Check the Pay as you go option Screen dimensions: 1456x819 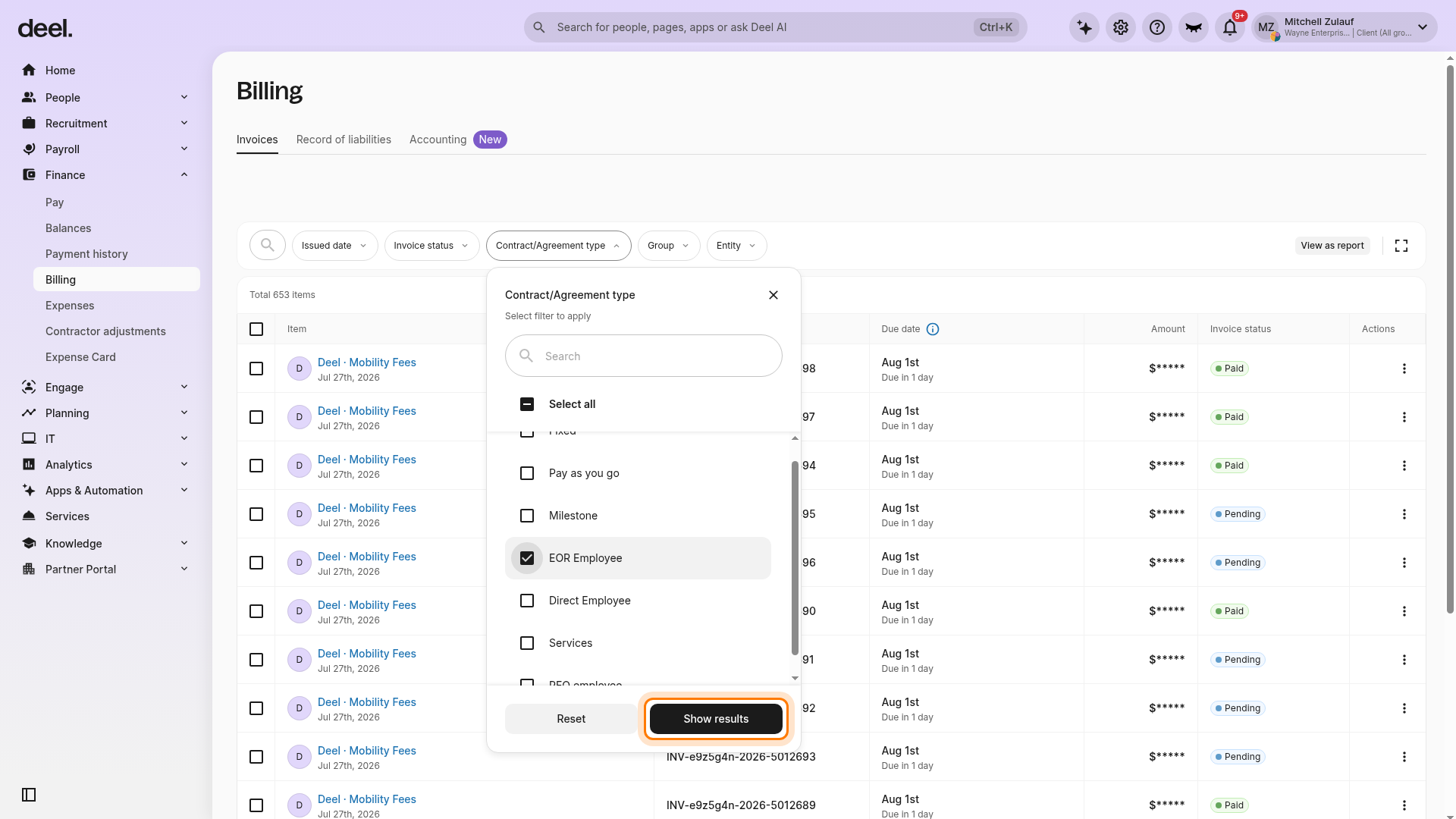click(527, 473)
